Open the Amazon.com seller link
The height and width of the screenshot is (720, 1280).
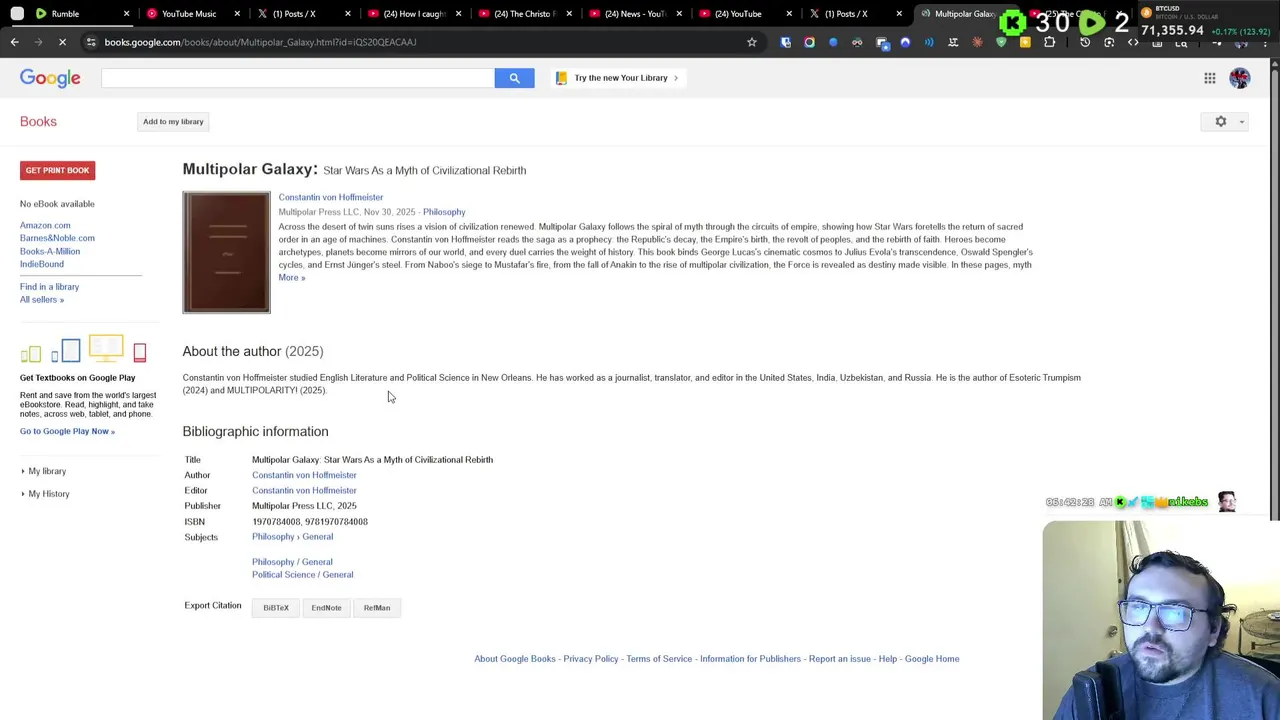[x=45, y=226]
